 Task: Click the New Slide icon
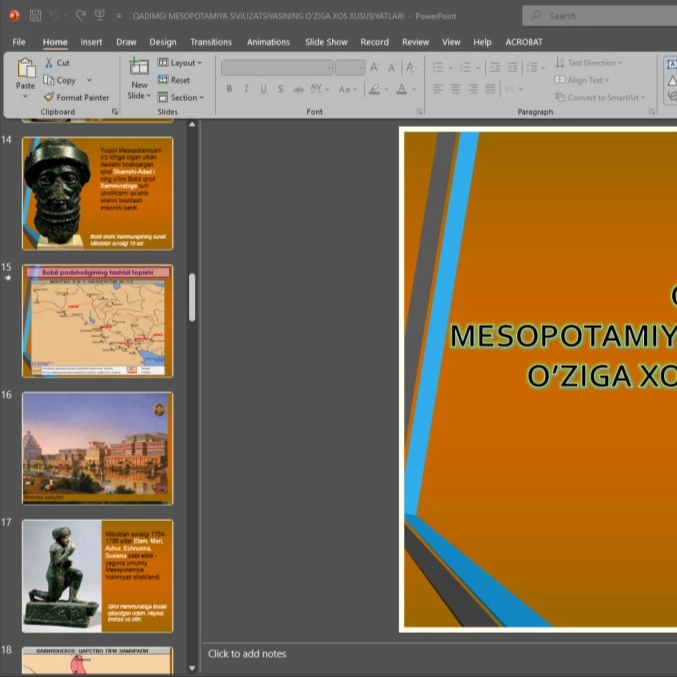point(139,67)
